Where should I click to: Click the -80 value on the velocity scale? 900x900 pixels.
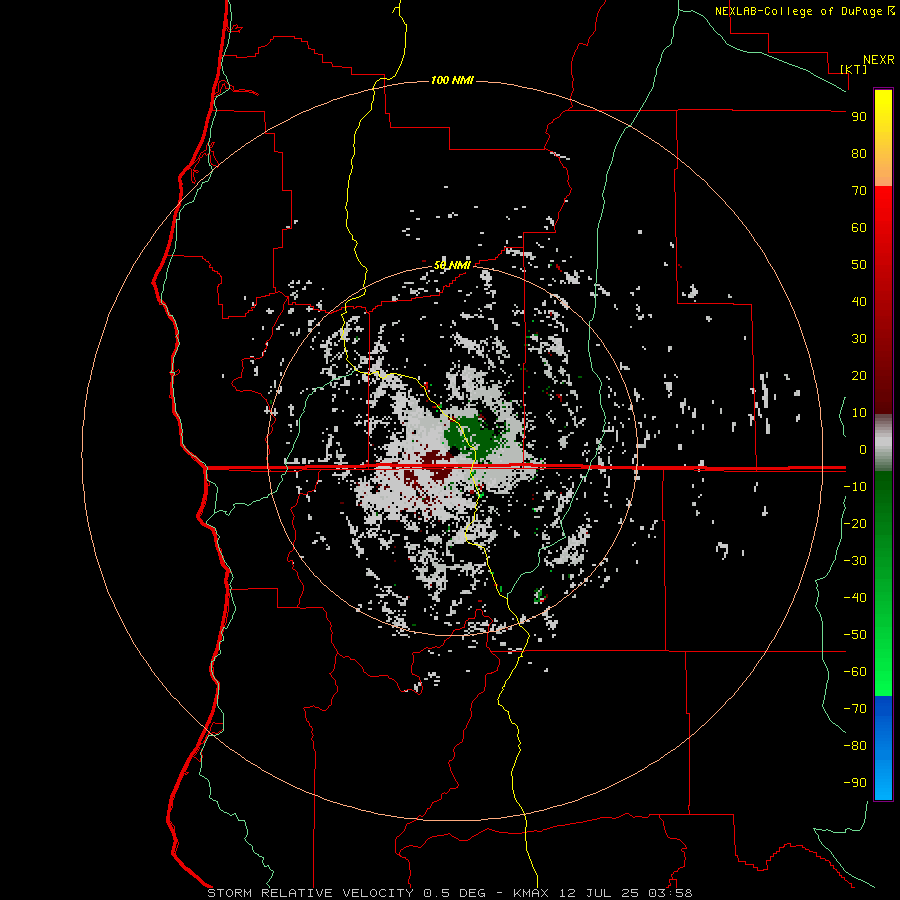click(x=855, y=746)
